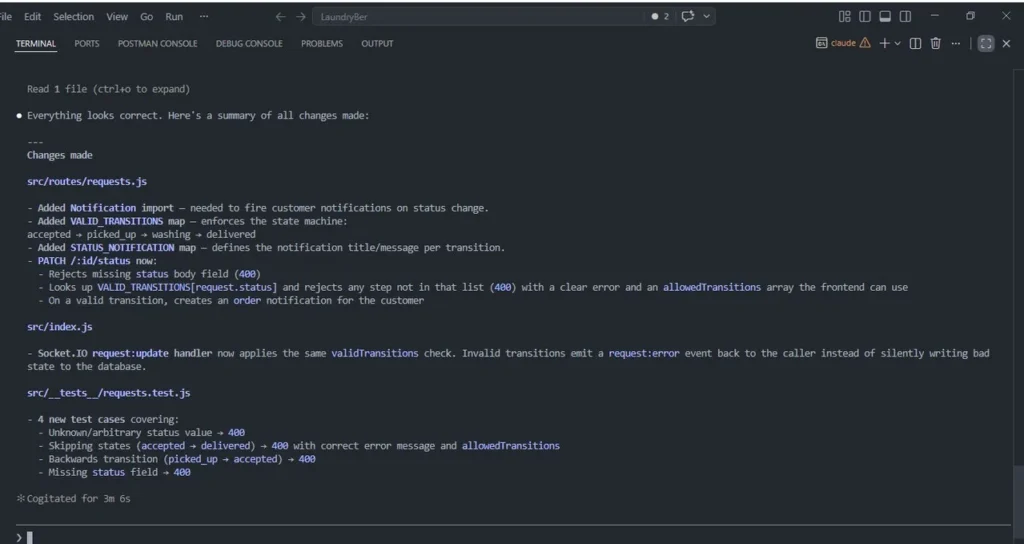Click 'Everything looks correct' summary line
Image resolution: width=1024 pixels, height=544 pixels.
[198, 116]
